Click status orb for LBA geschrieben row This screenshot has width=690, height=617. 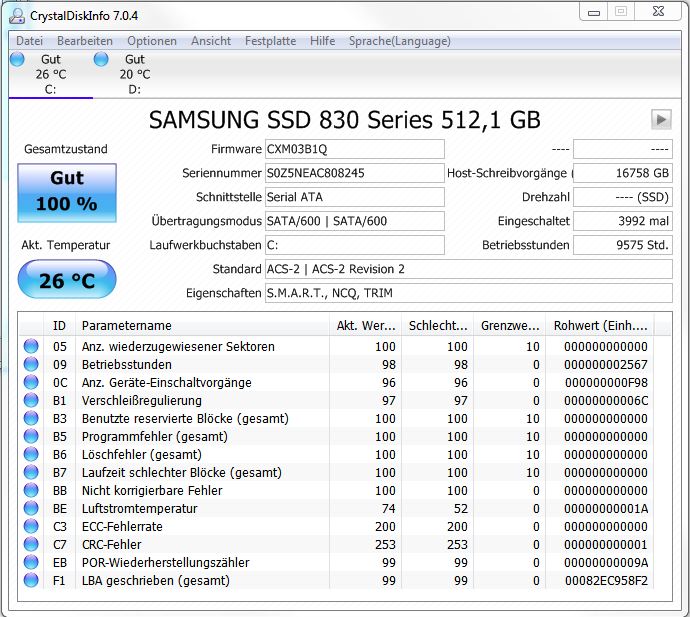[31, 580]
